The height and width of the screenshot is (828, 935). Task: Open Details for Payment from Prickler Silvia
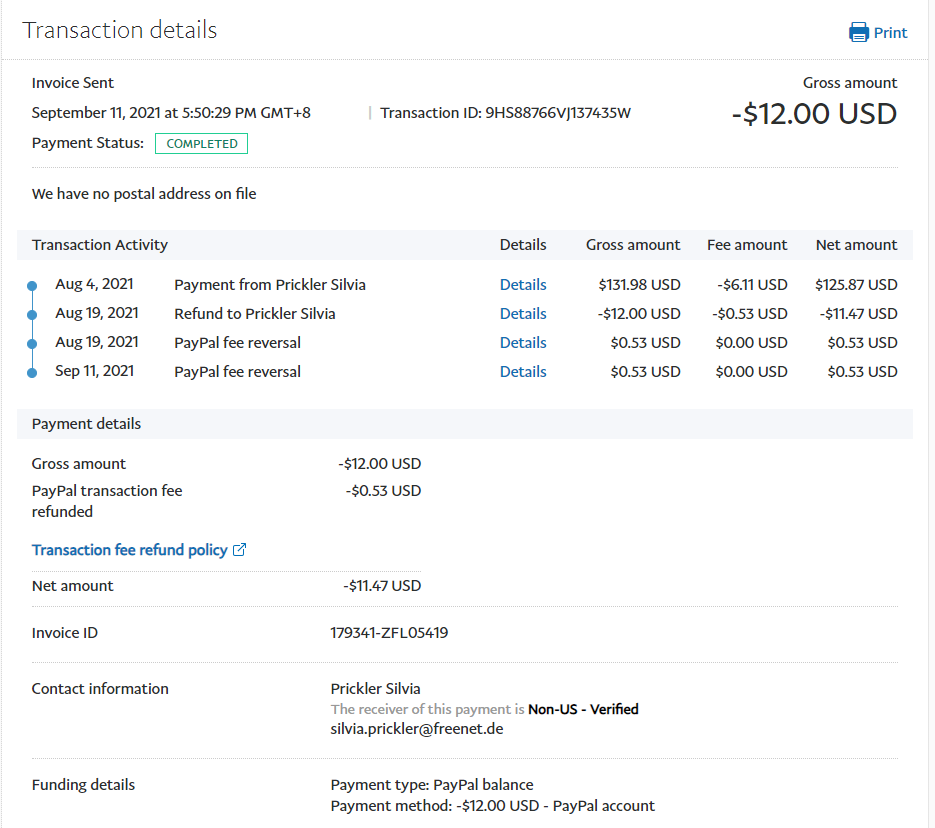(523, 285)
